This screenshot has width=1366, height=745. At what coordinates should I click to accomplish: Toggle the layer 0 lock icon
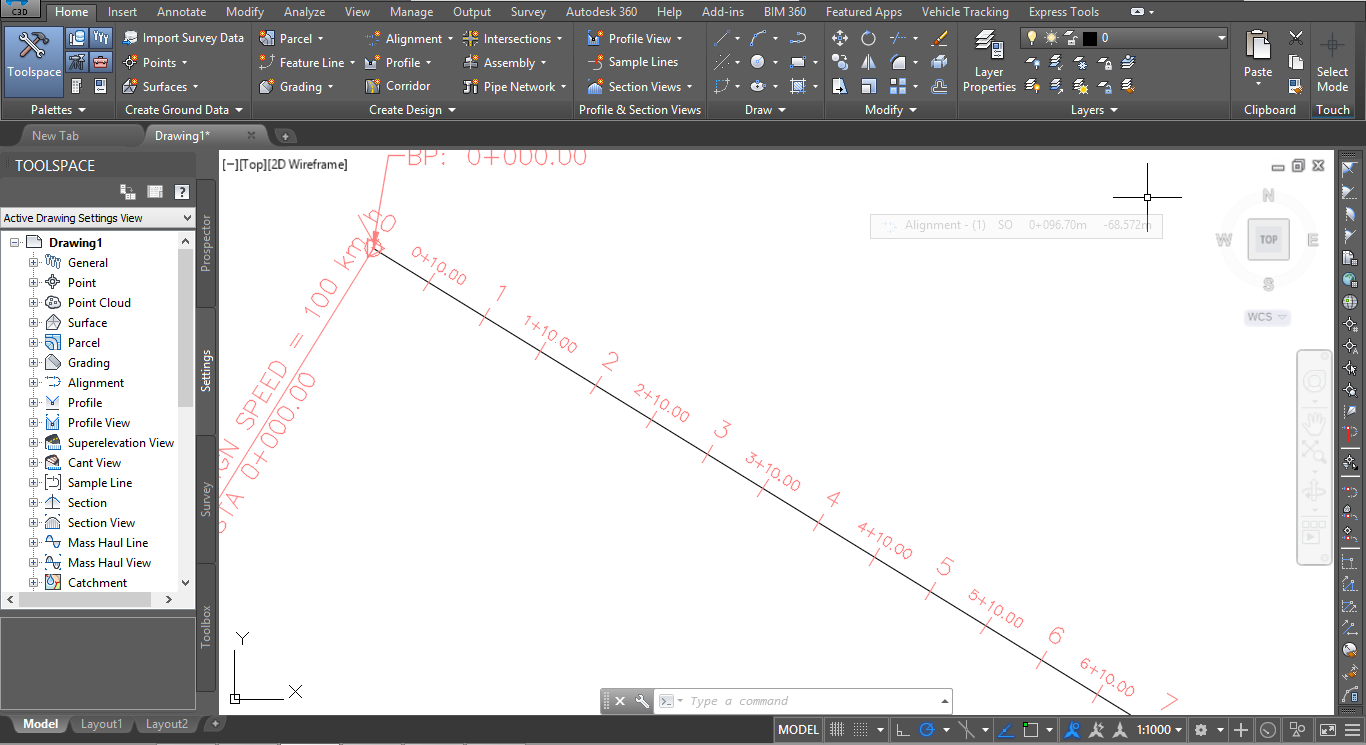click(1071, 38)
